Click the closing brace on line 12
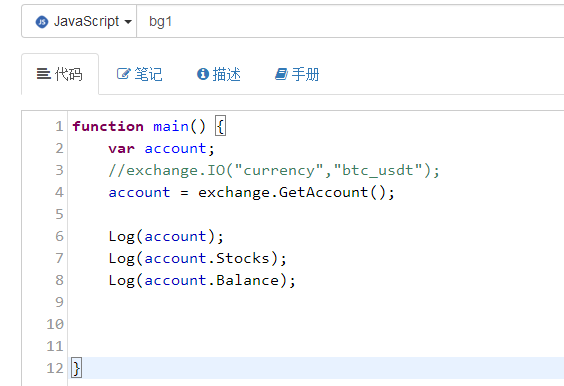 77,368
